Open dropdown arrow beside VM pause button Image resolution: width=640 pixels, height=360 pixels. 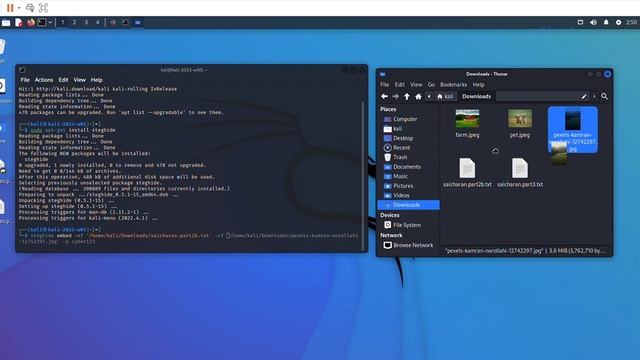click(x=19, y=8)
